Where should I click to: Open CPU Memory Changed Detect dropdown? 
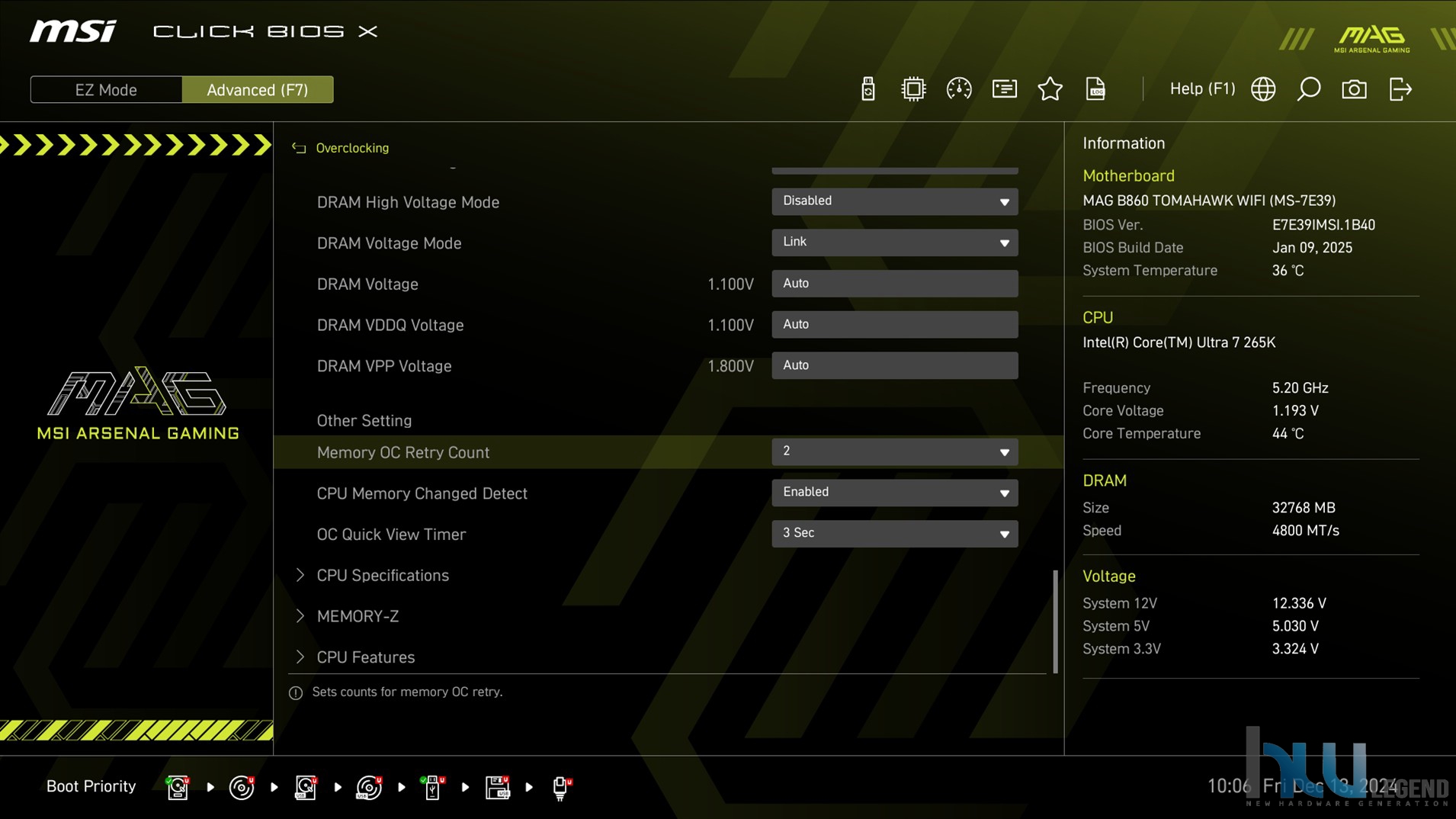pos(894,493)
